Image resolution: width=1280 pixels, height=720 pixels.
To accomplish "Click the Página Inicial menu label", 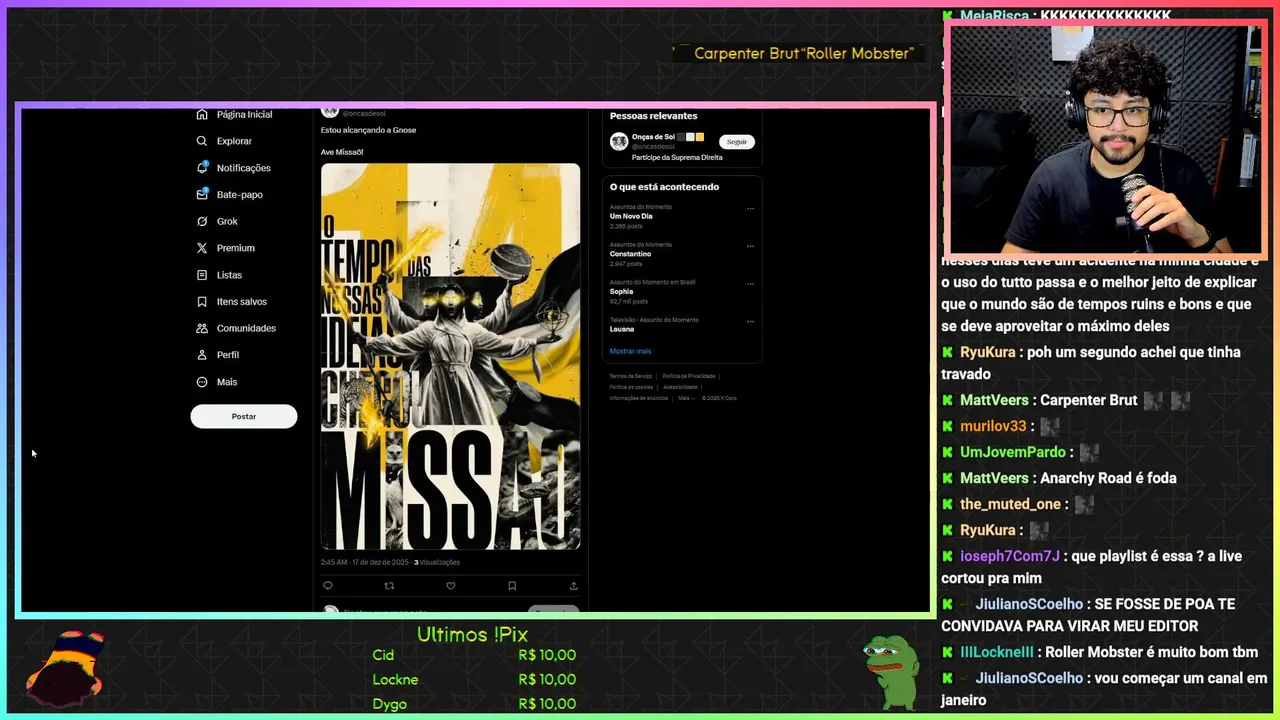I will tap(244, 114).
